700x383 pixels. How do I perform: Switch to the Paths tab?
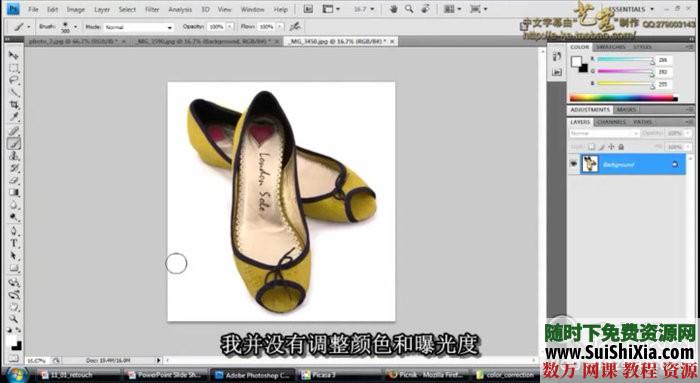[x=642, y=122]
